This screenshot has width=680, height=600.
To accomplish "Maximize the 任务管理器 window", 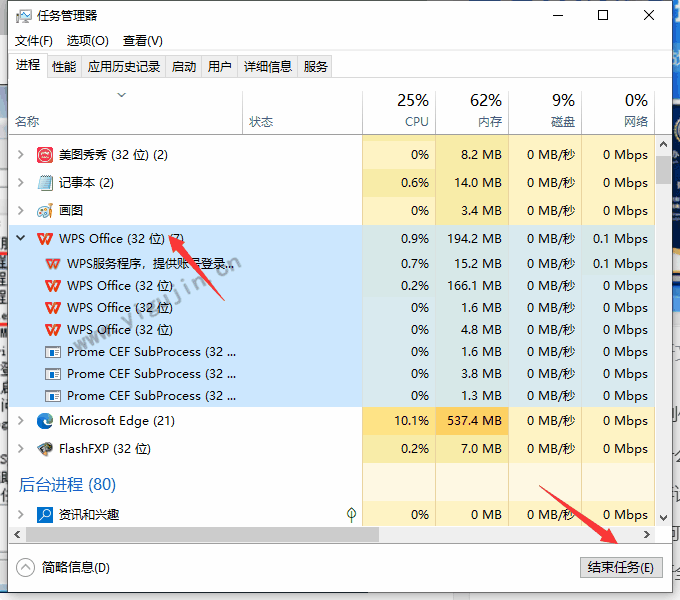I will click(603, 16).
